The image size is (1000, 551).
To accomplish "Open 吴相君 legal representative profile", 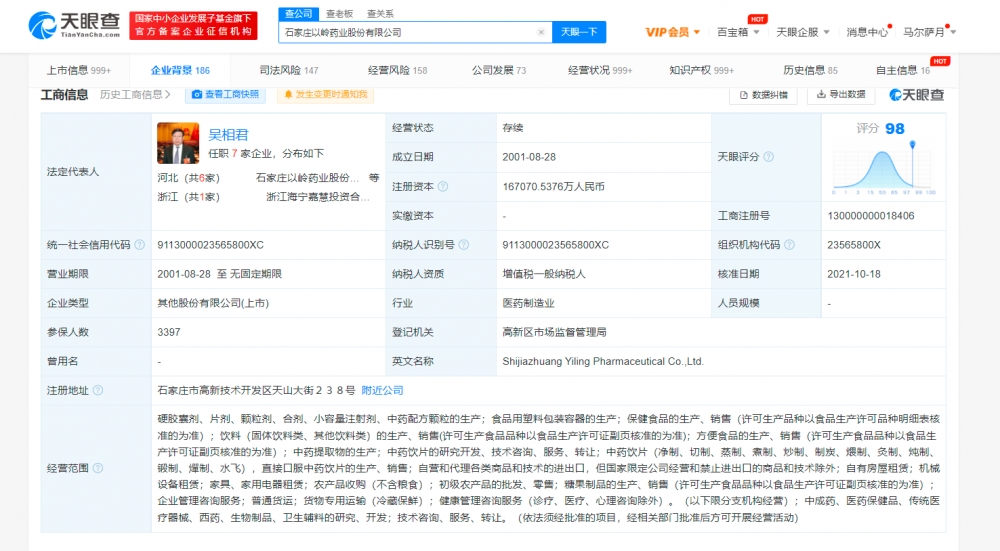I will tap(228, 135).
